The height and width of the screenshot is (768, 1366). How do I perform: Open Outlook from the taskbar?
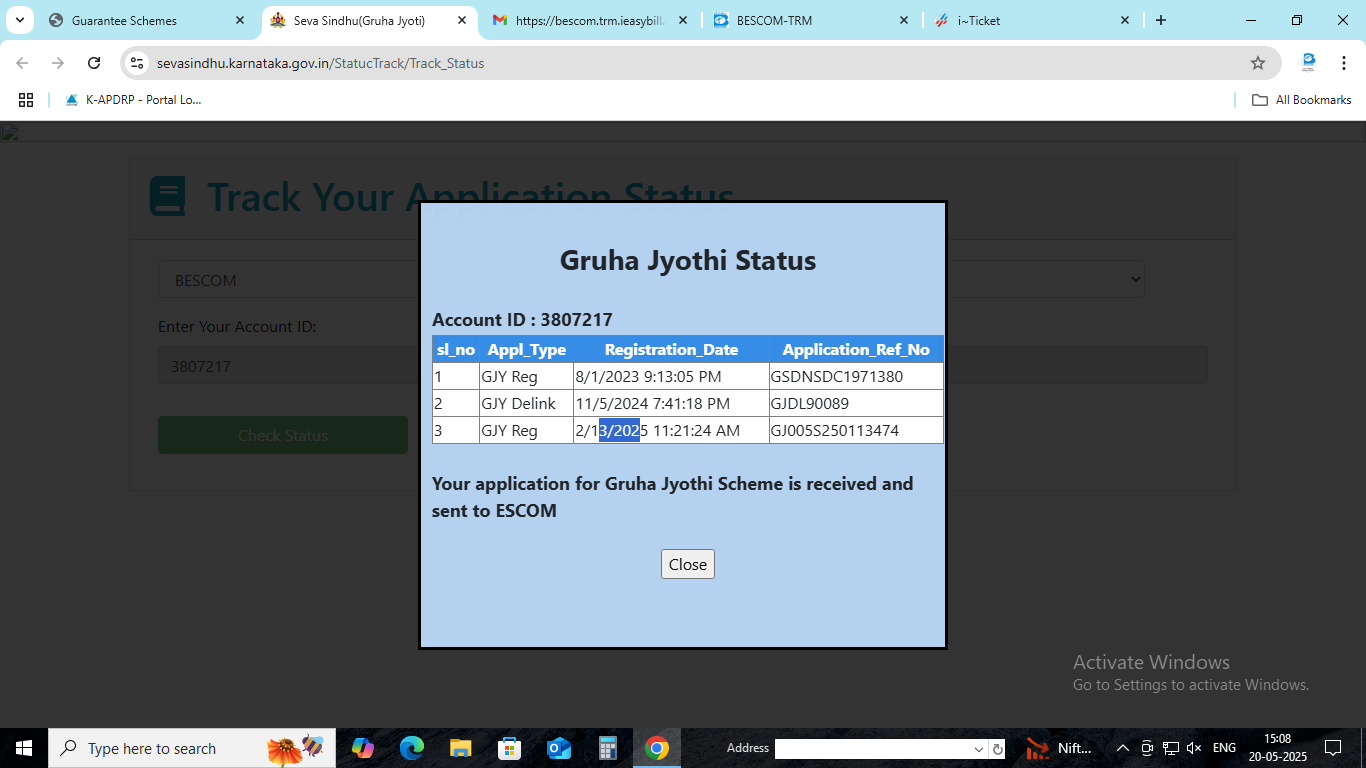coord(558,748)
